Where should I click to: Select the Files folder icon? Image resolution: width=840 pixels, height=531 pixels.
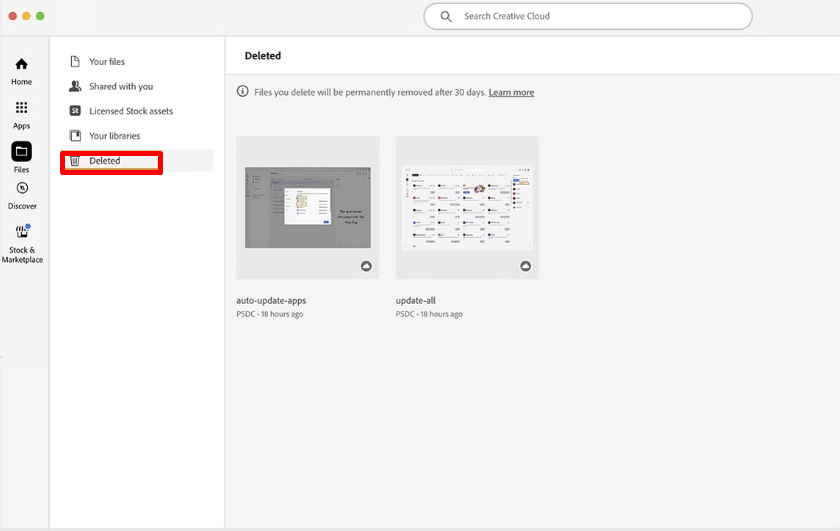(x=21, y=152)
